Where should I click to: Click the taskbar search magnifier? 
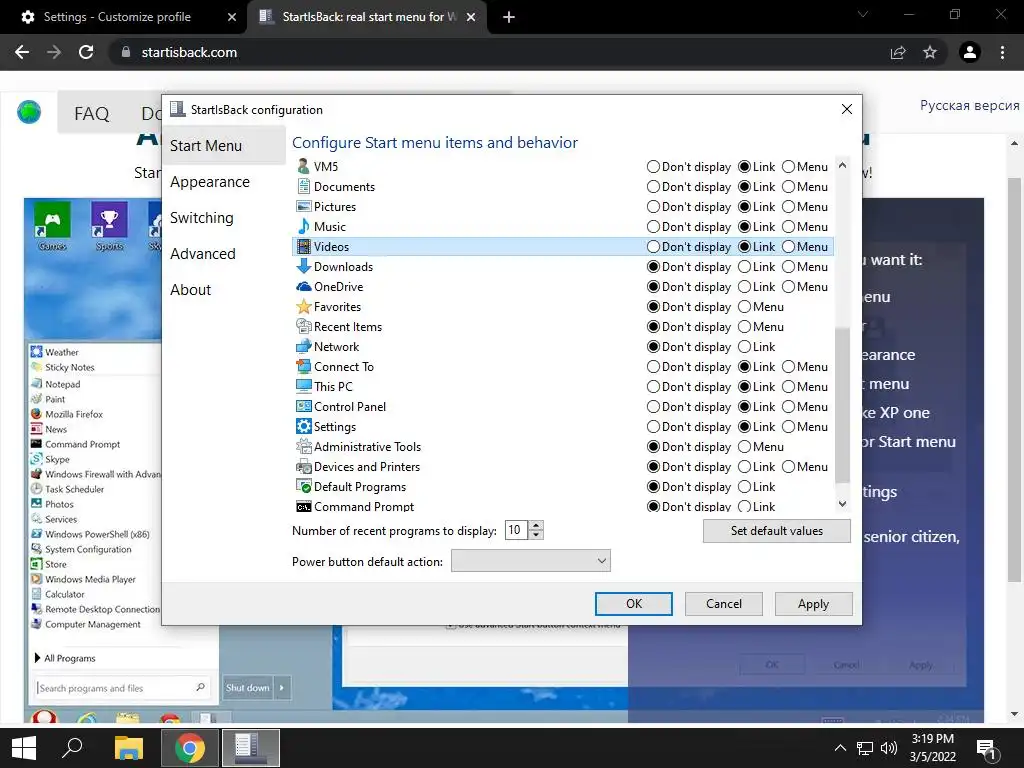(72, 748)
